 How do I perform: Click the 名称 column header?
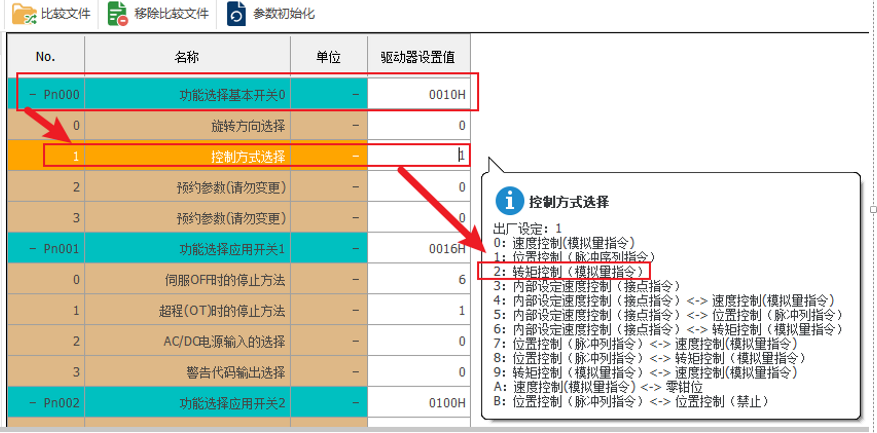coord(187,57)
